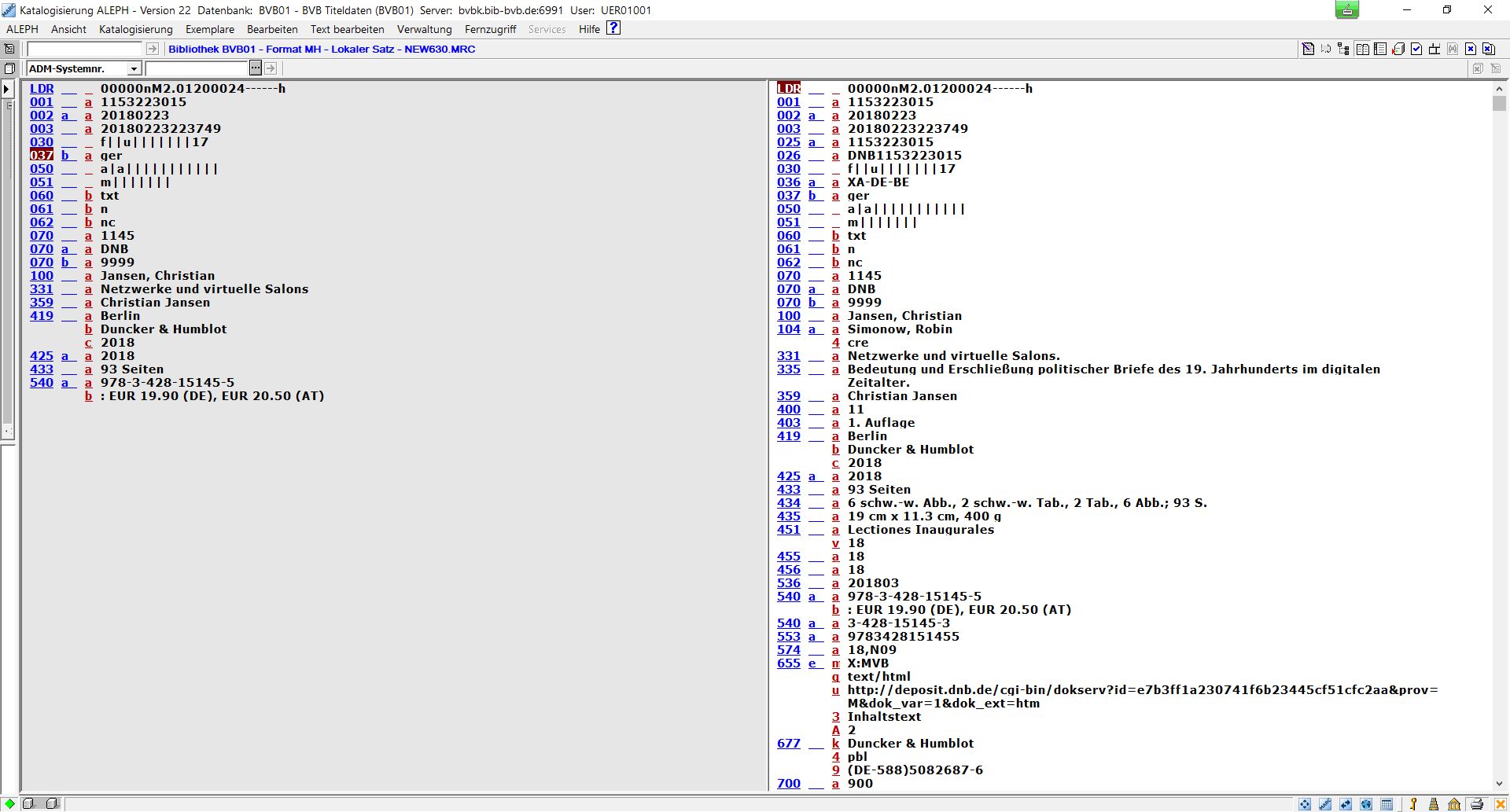Click field tag 655 in right record

(788, 663)
